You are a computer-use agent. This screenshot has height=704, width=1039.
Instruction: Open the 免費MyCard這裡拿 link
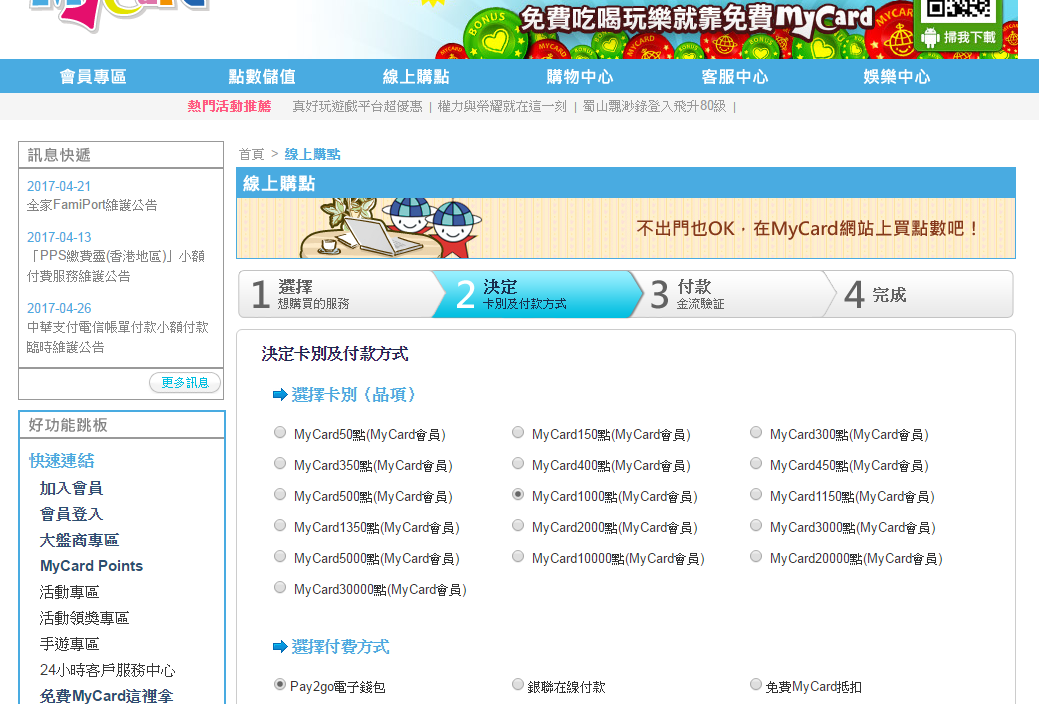point(106,695)
